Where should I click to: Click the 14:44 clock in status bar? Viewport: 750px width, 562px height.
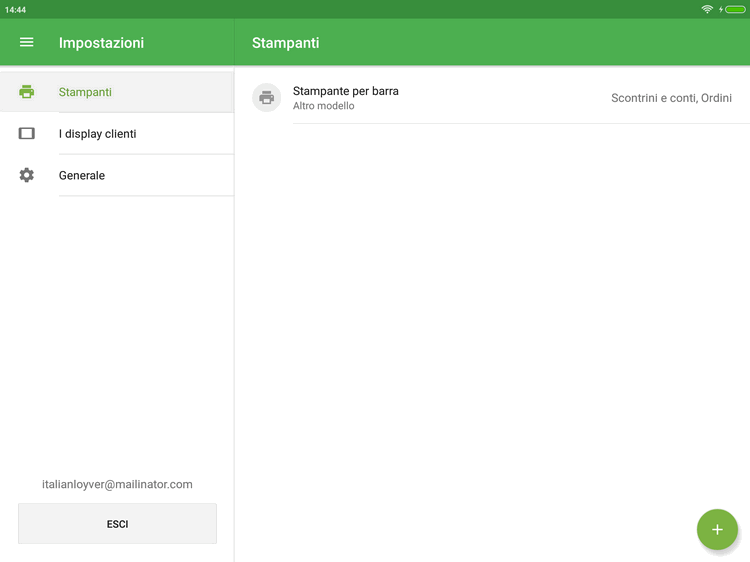[x=15, y=9]
